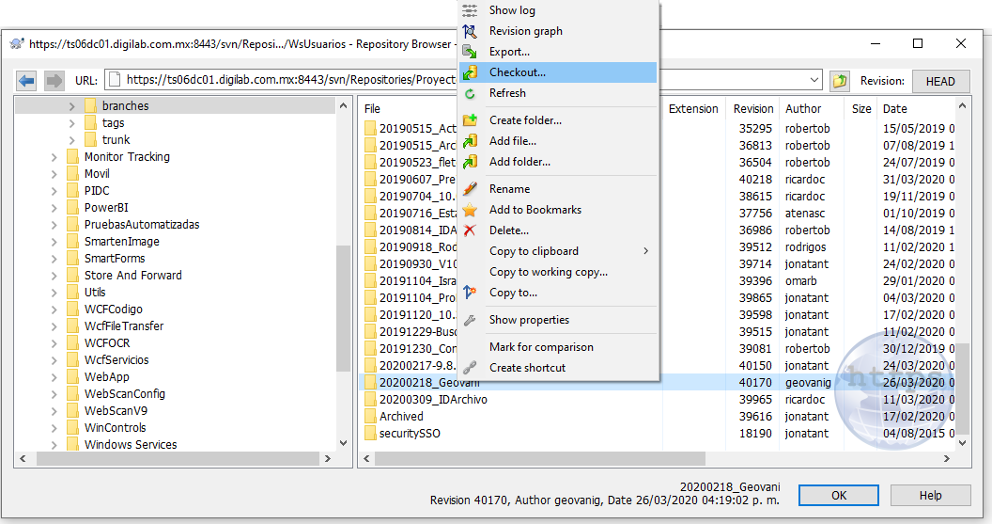
Task: Click the Add to Bookmarks star icon
Action: tap(470, 210)
